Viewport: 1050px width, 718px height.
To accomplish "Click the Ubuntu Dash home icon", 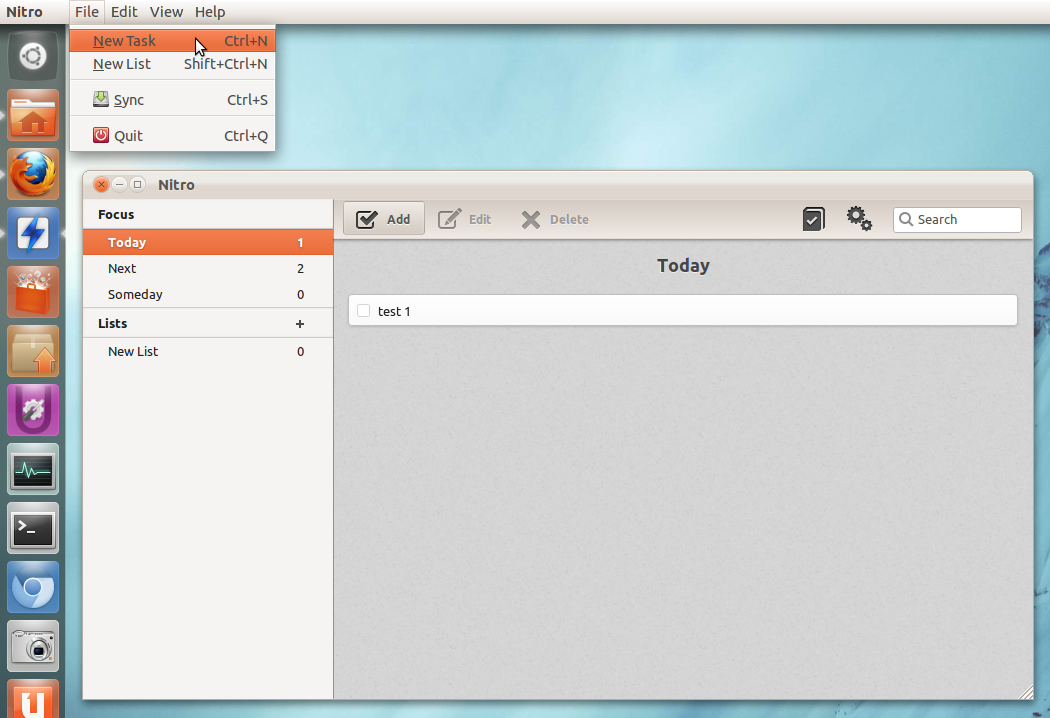I will (33, 56).
